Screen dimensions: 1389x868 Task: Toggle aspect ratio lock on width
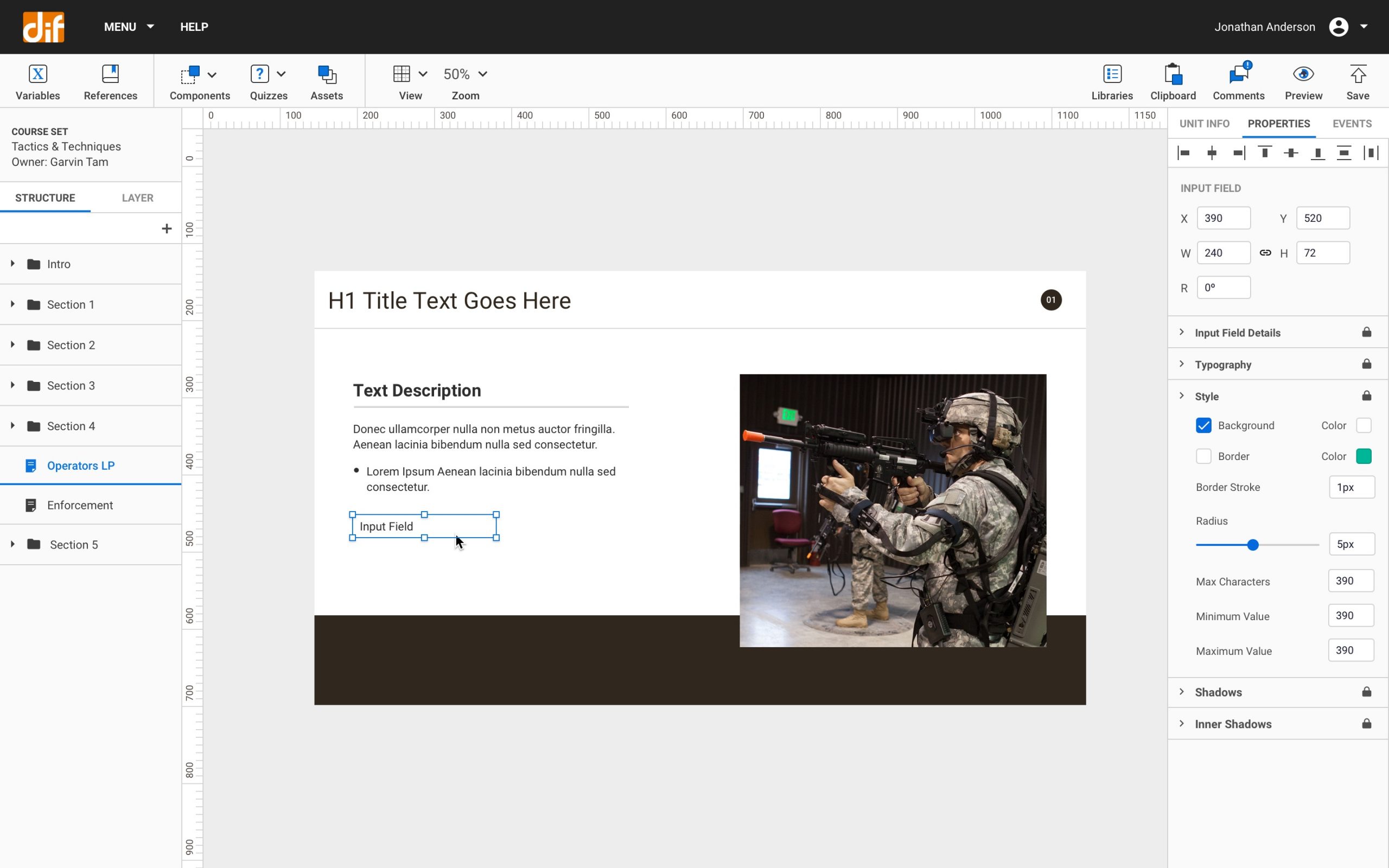1265,253
